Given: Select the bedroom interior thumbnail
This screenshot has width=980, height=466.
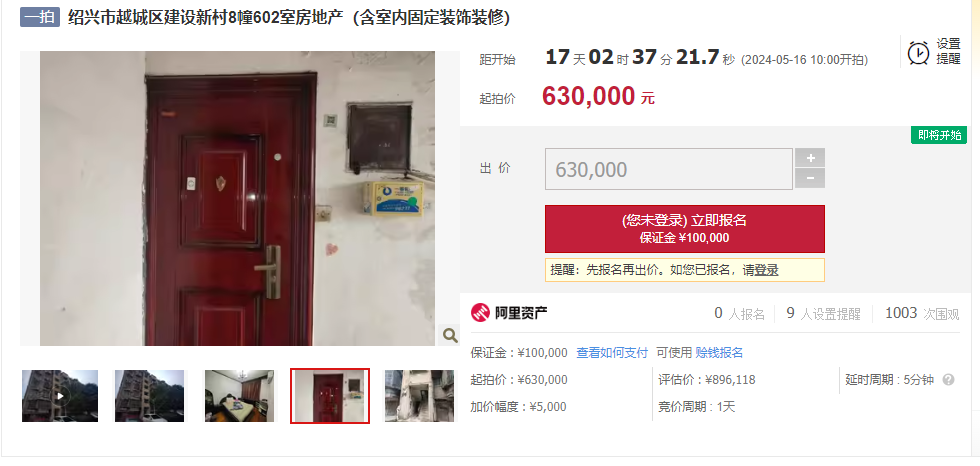Looking at the screenshot, I should [239, 395].
